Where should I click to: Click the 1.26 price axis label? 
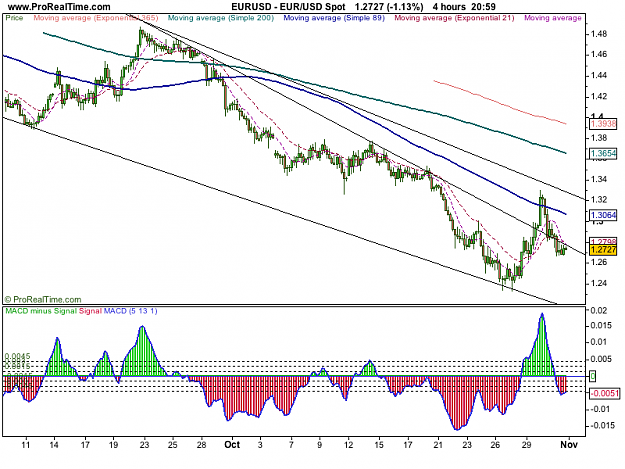(599, 262)
